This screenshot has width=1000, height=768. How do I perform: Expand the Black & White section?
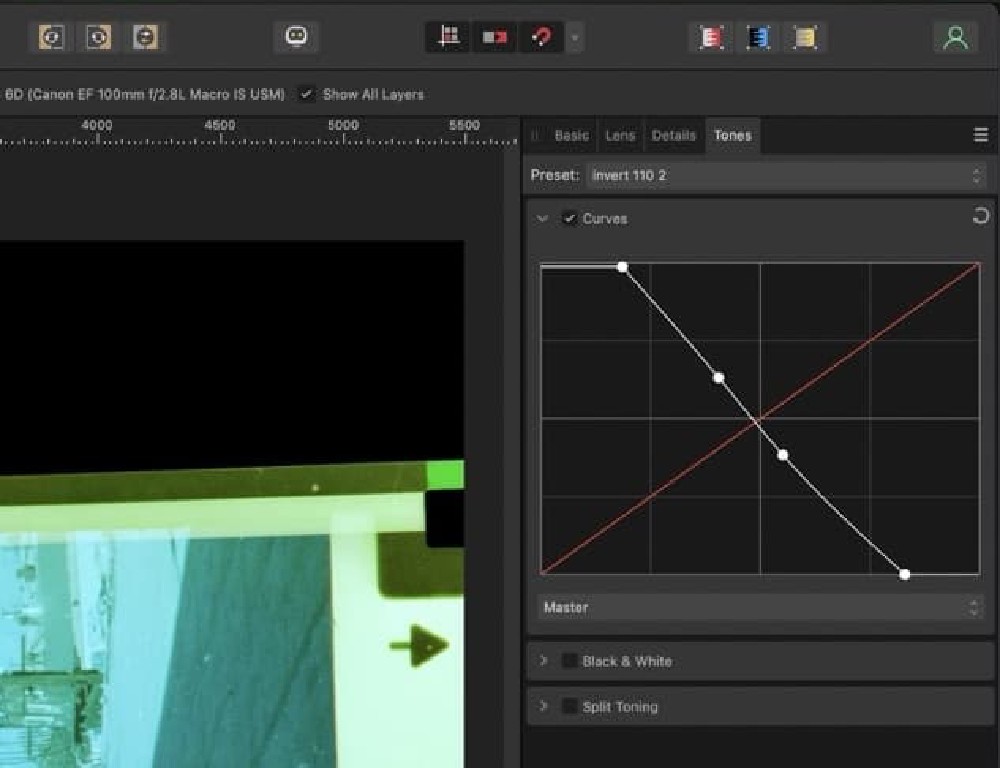point(543,660)
